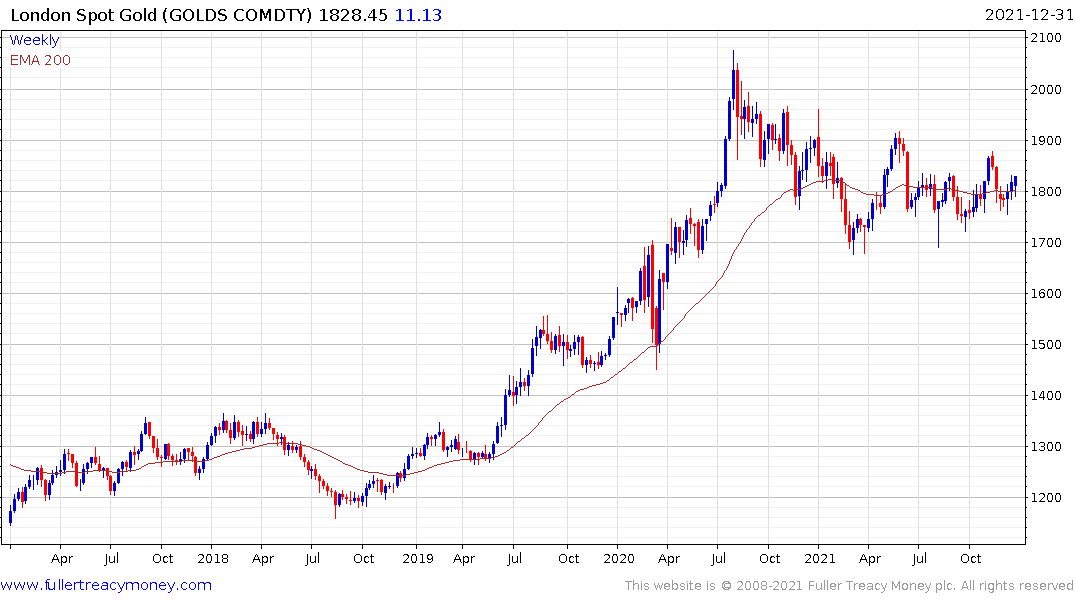Viewport: 1075px width, 600px height.
Task: Click the 1500 price axis label
Action: [1046, 345]
